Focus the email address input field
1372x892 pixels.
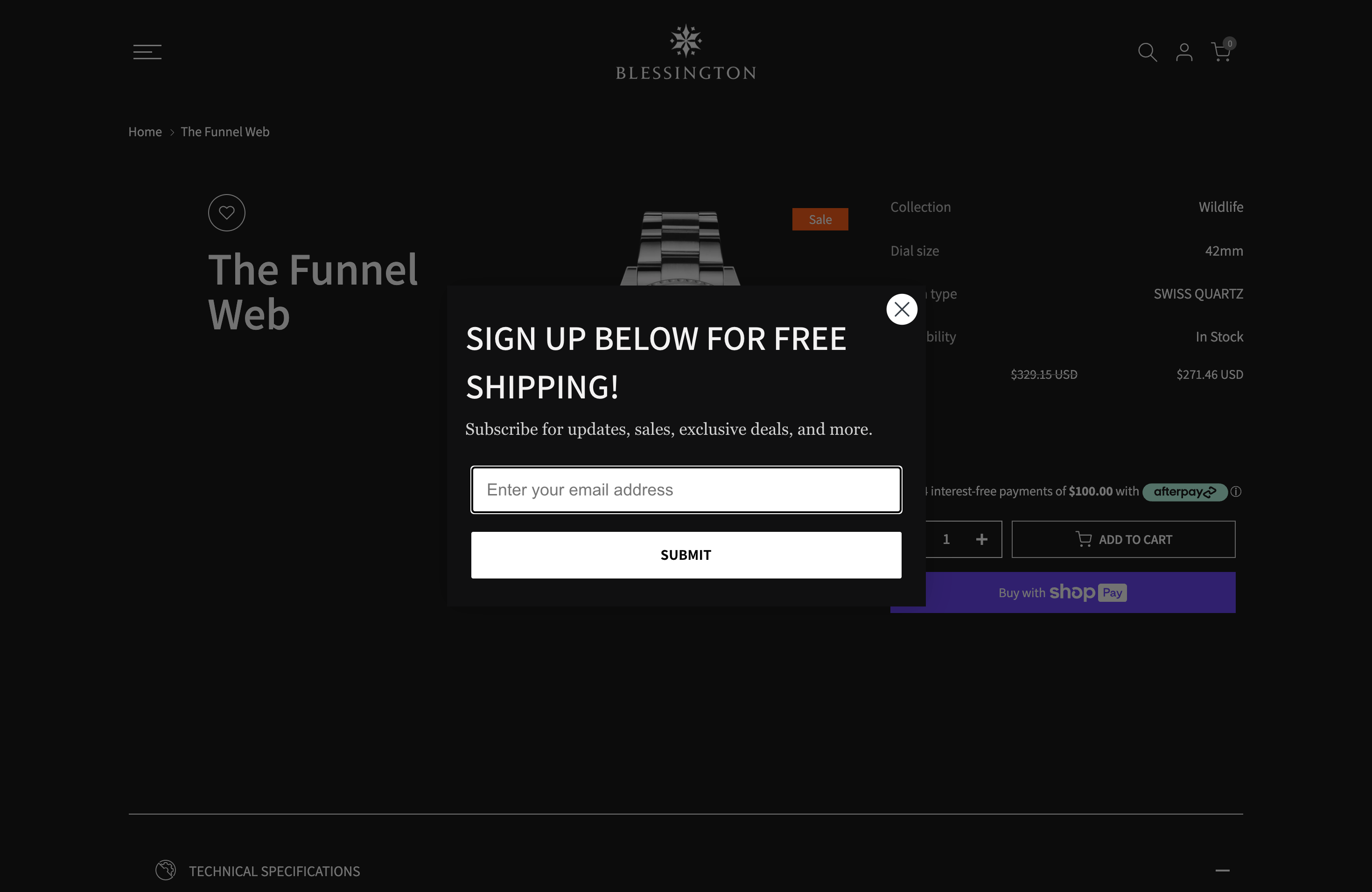686,490
